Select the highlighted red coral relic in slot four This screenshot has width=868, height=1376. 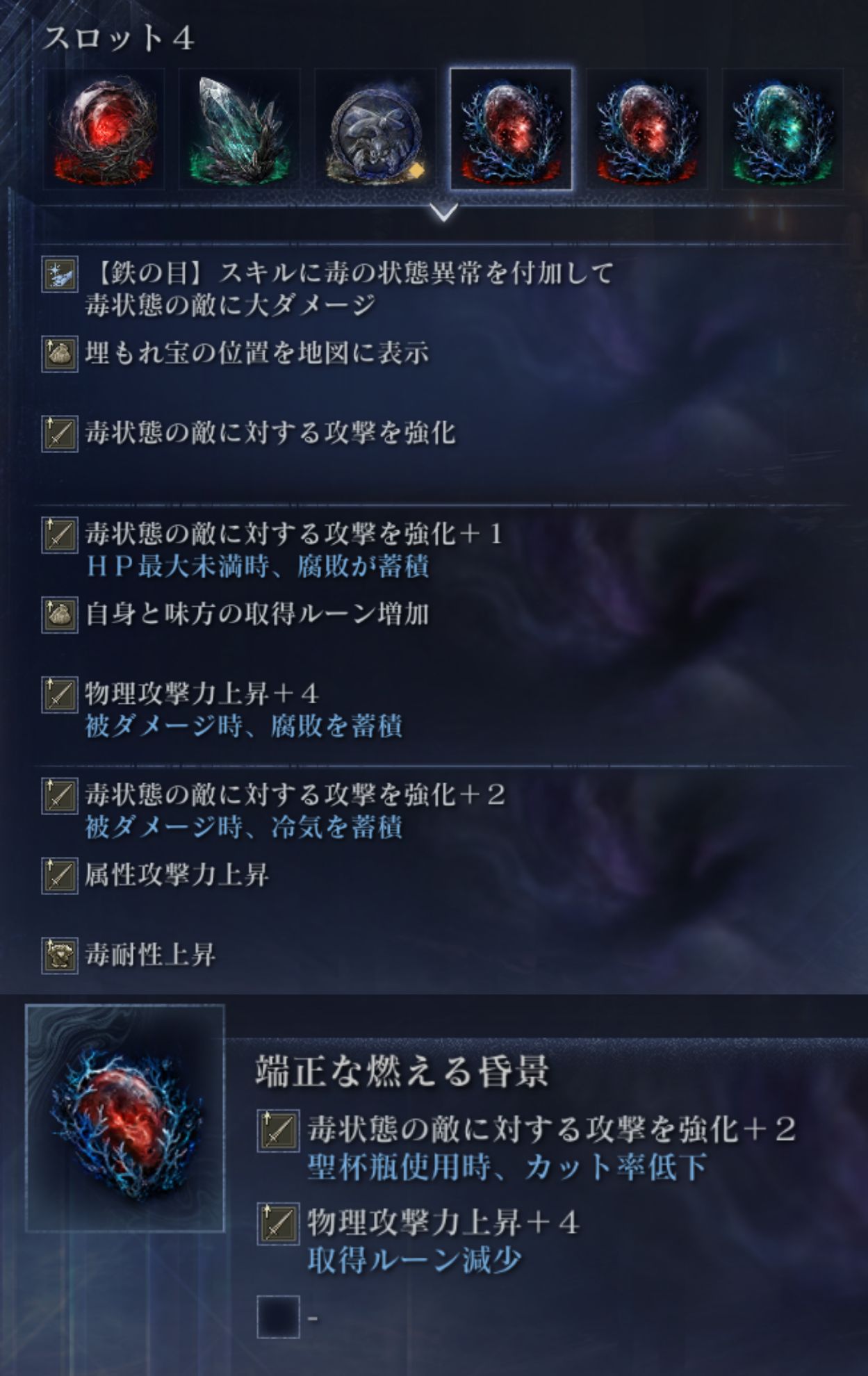(x=511, y=129)
